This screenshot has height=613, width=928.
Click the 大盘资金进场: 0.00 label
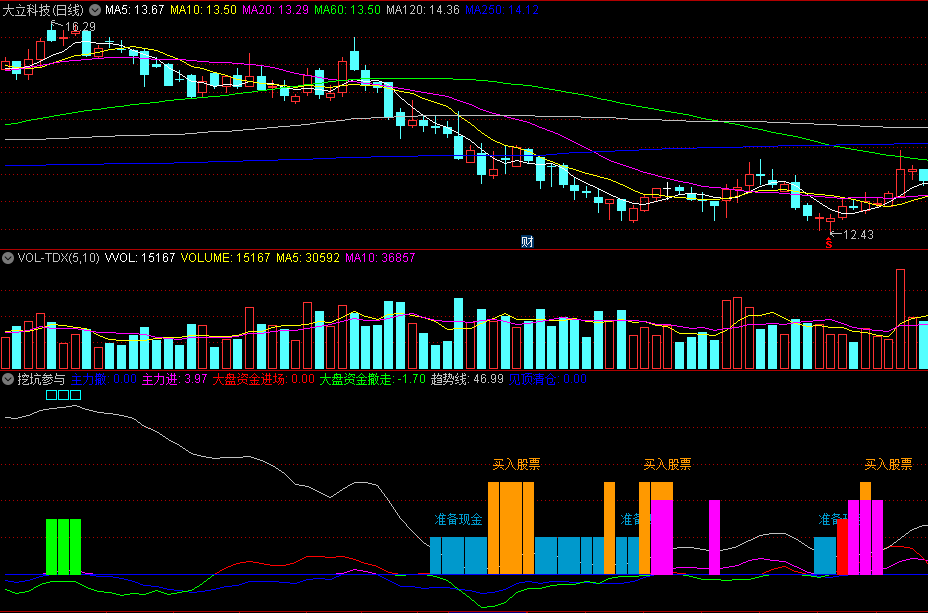pyautogui.click(x=263, y=379)
